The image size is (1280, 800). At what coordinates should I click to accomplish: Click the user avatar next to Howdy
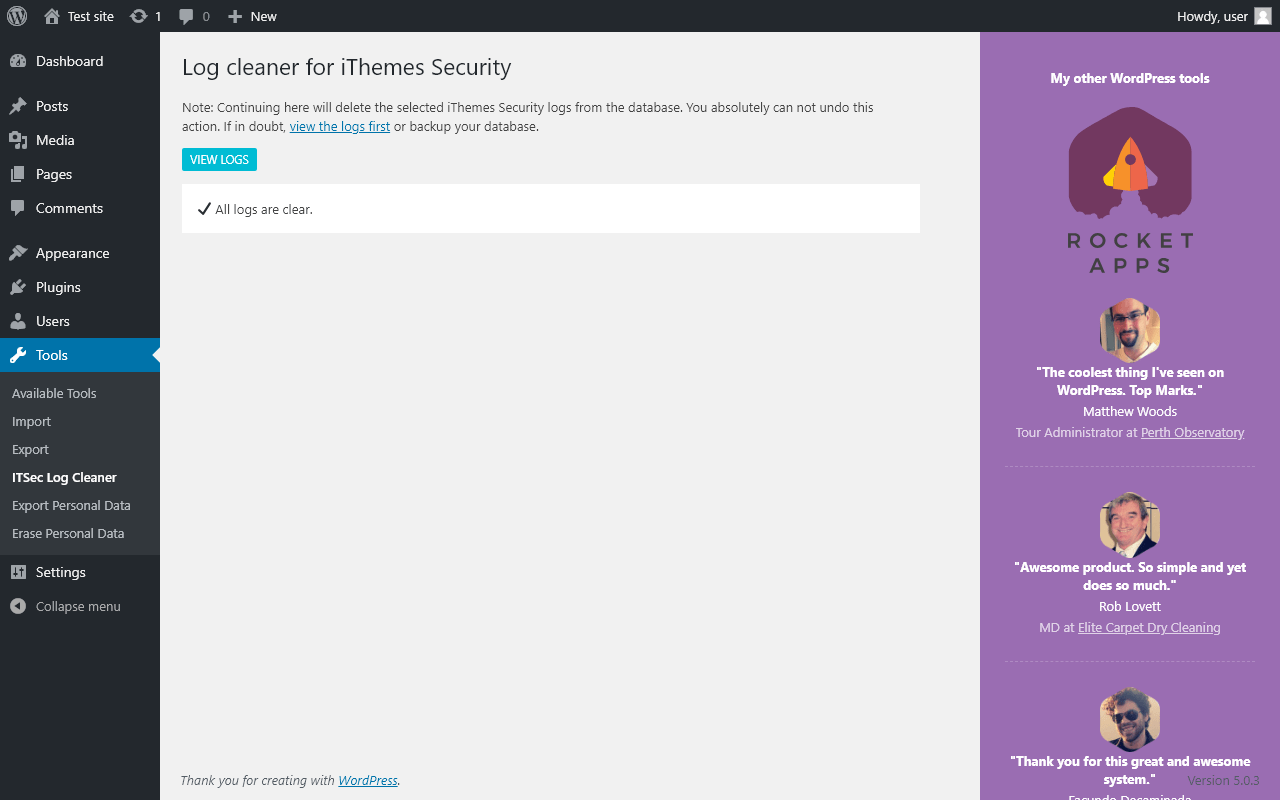pos(1263,16)
